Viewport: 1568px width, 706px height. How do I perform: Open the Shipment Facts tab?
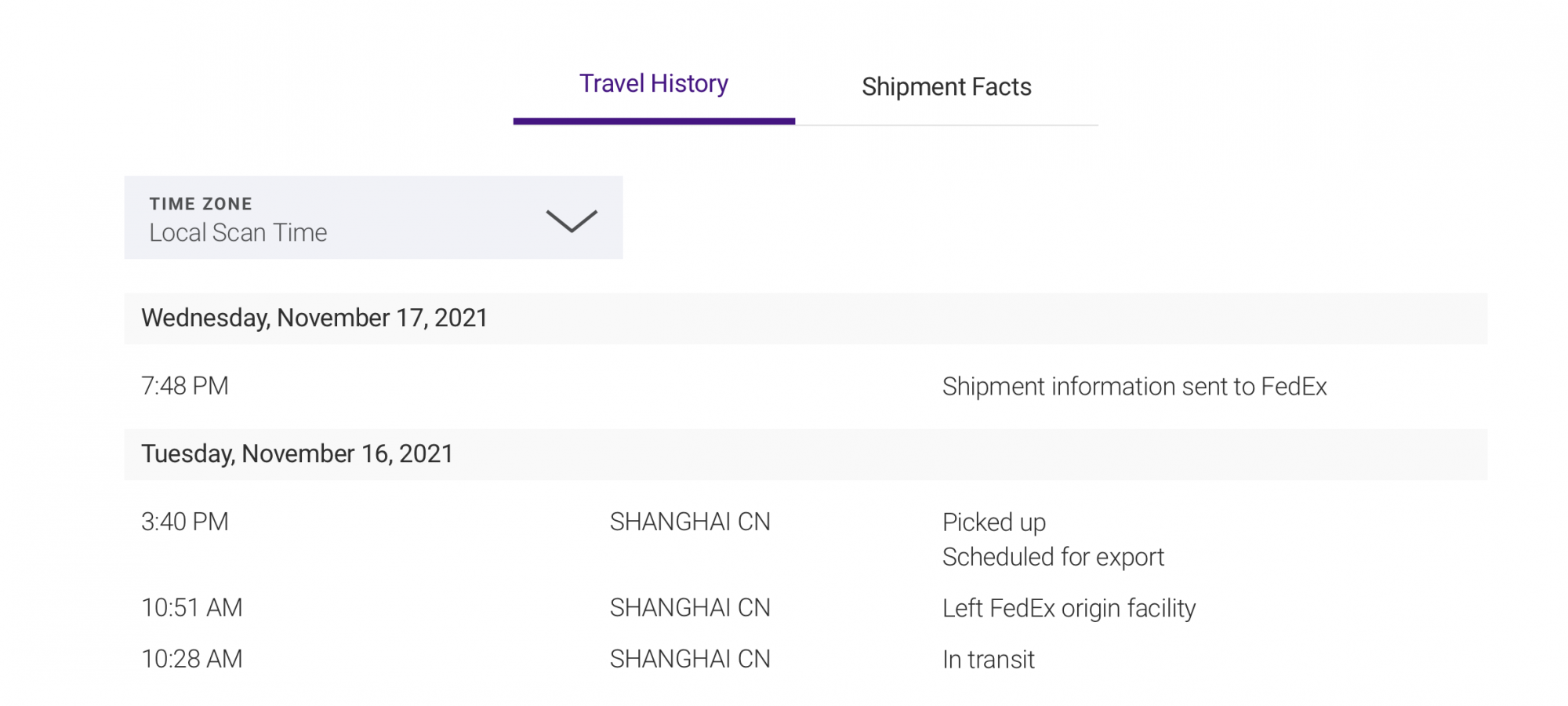coord(946,87)
